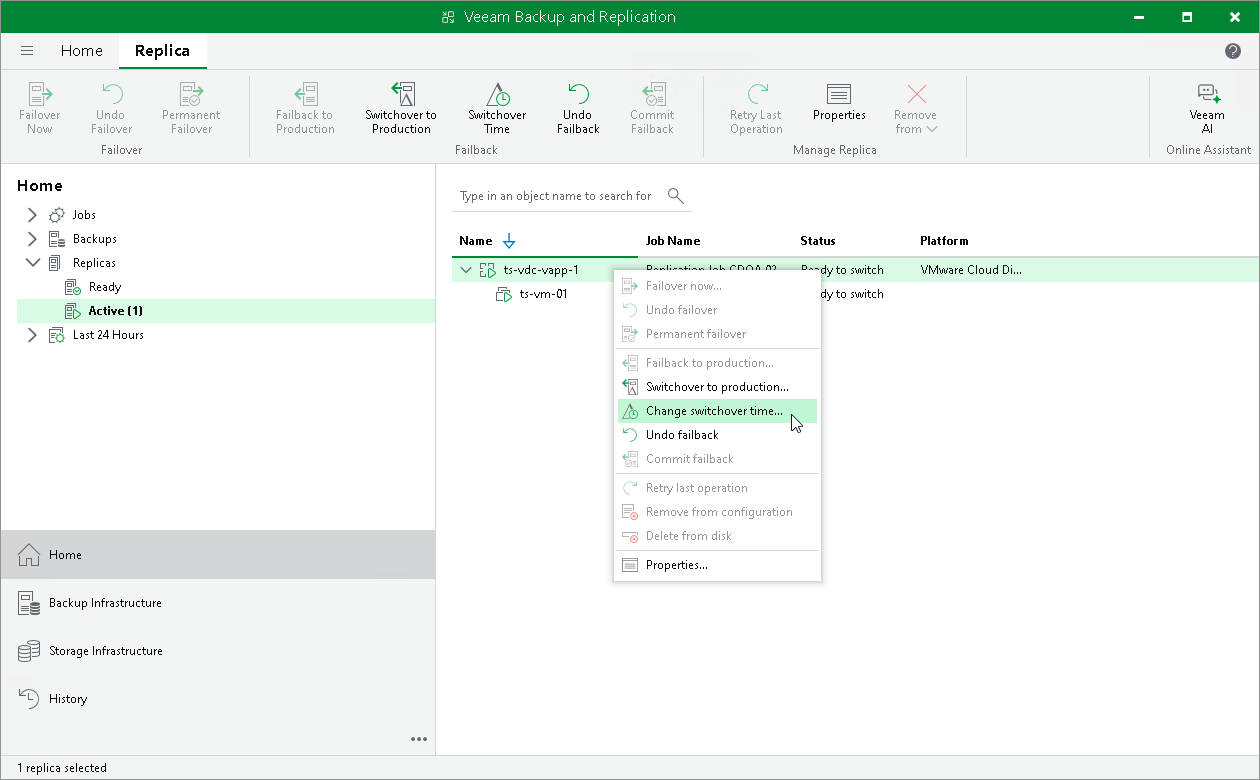Expand the Backups tree node

tap(32, 239)
